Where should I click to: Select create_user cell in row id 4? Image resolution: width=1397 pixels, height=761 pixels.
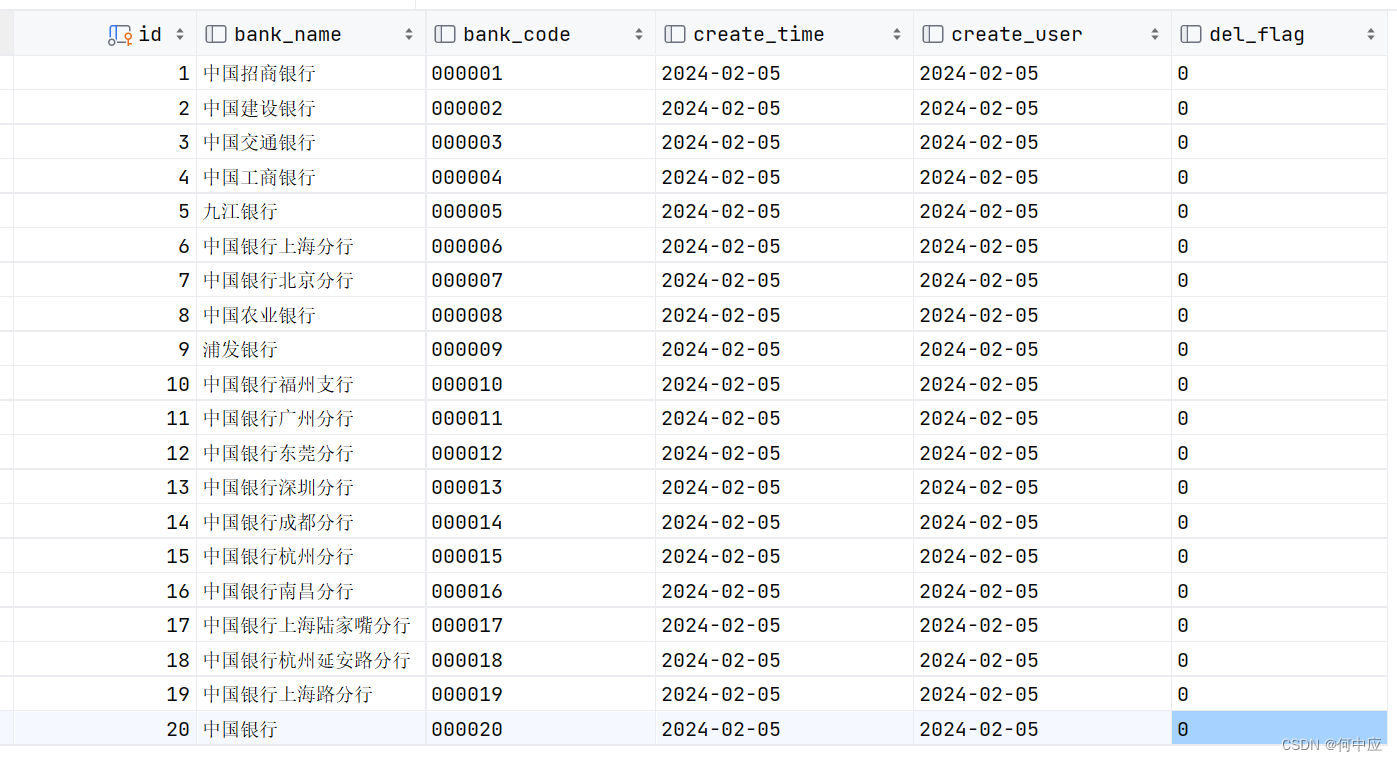coord(1043,177)
